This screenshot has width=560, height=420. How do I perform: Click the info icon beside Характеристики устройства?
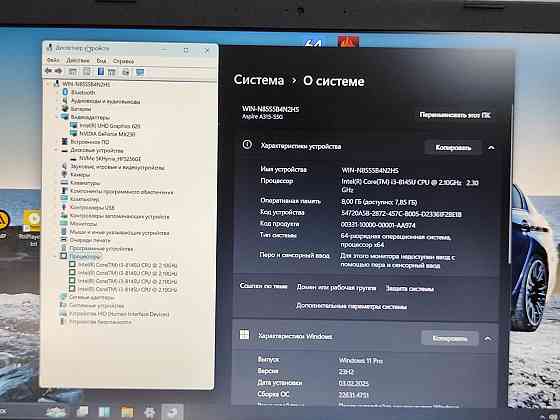247,145
